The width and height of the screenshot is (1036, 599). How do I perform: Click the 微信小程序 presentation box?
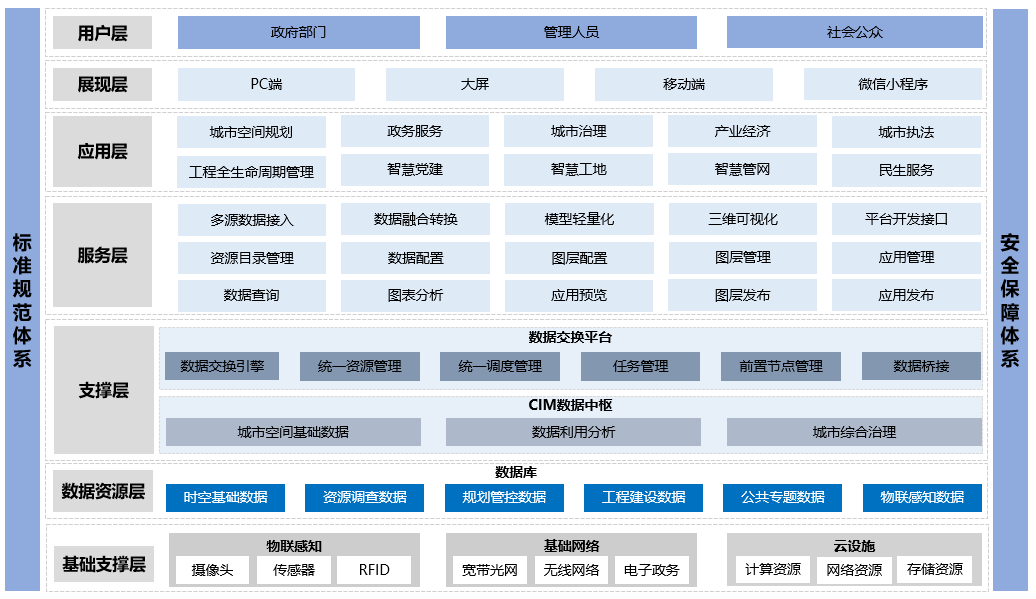[892, 84]
